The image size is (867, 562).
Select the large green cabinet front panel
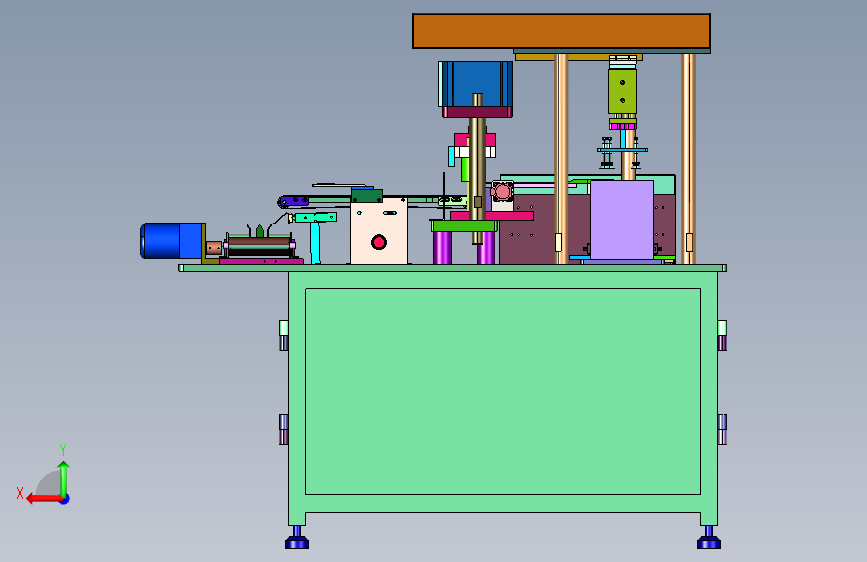coord(503,391)
